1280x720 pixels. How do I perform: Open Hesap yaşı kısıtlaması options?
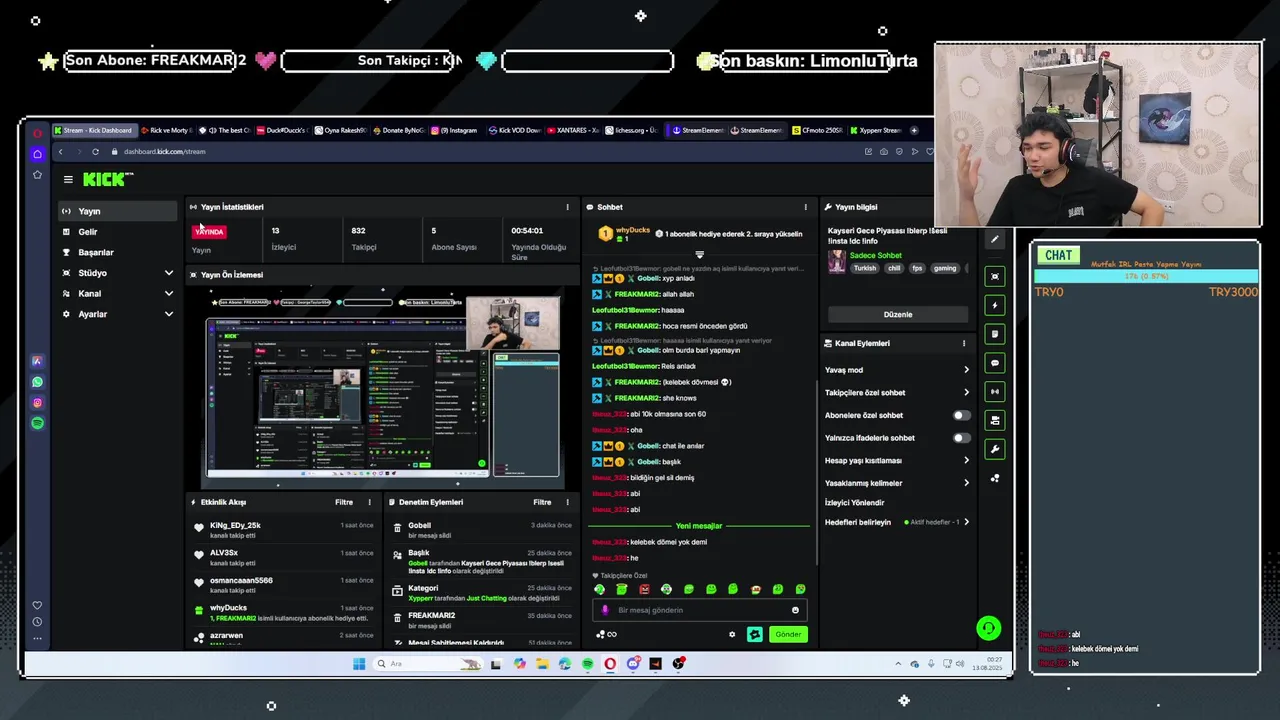pos(897,461)
